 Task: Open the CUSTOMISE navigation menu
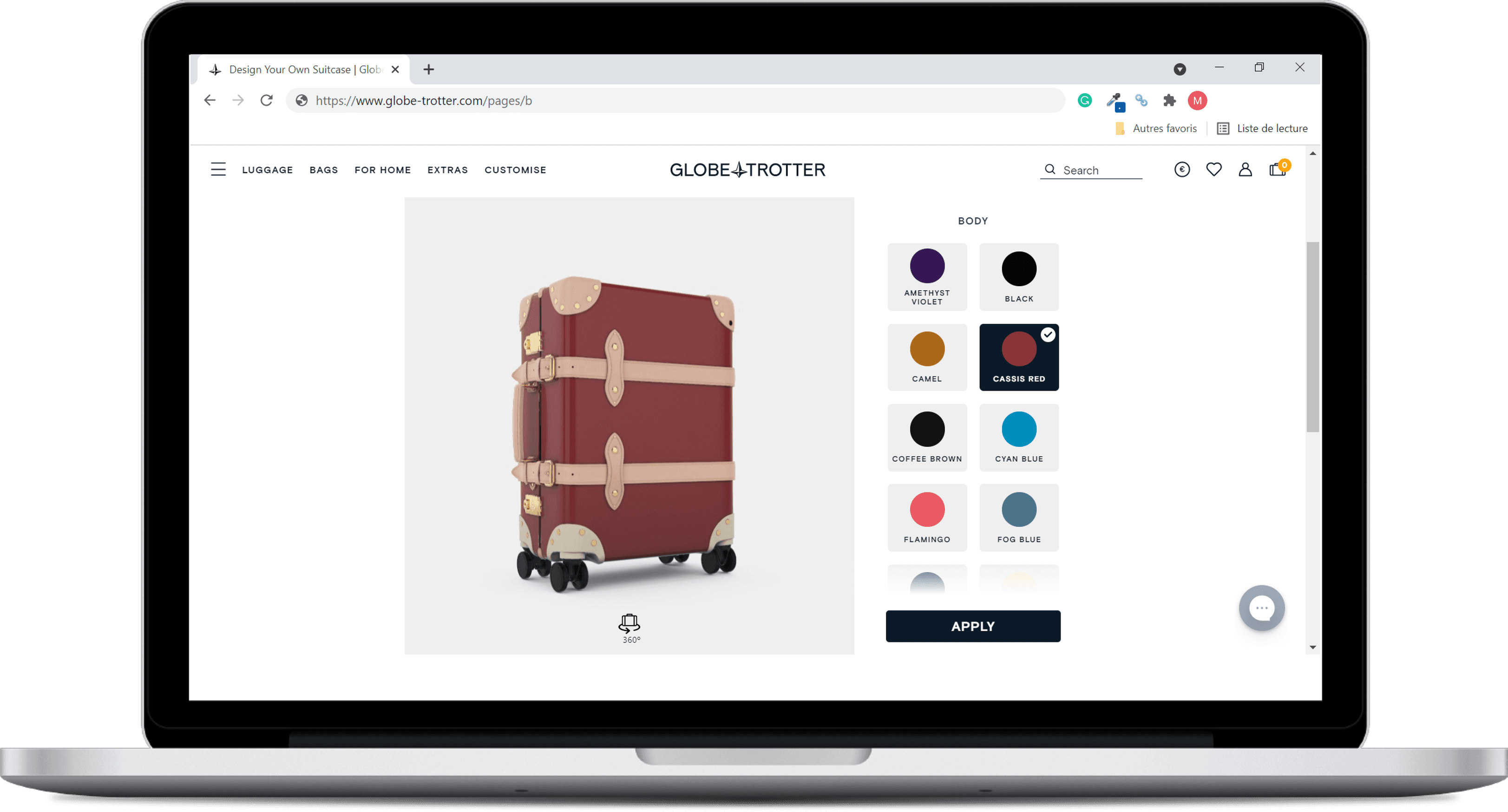click(x=515, y=169)
